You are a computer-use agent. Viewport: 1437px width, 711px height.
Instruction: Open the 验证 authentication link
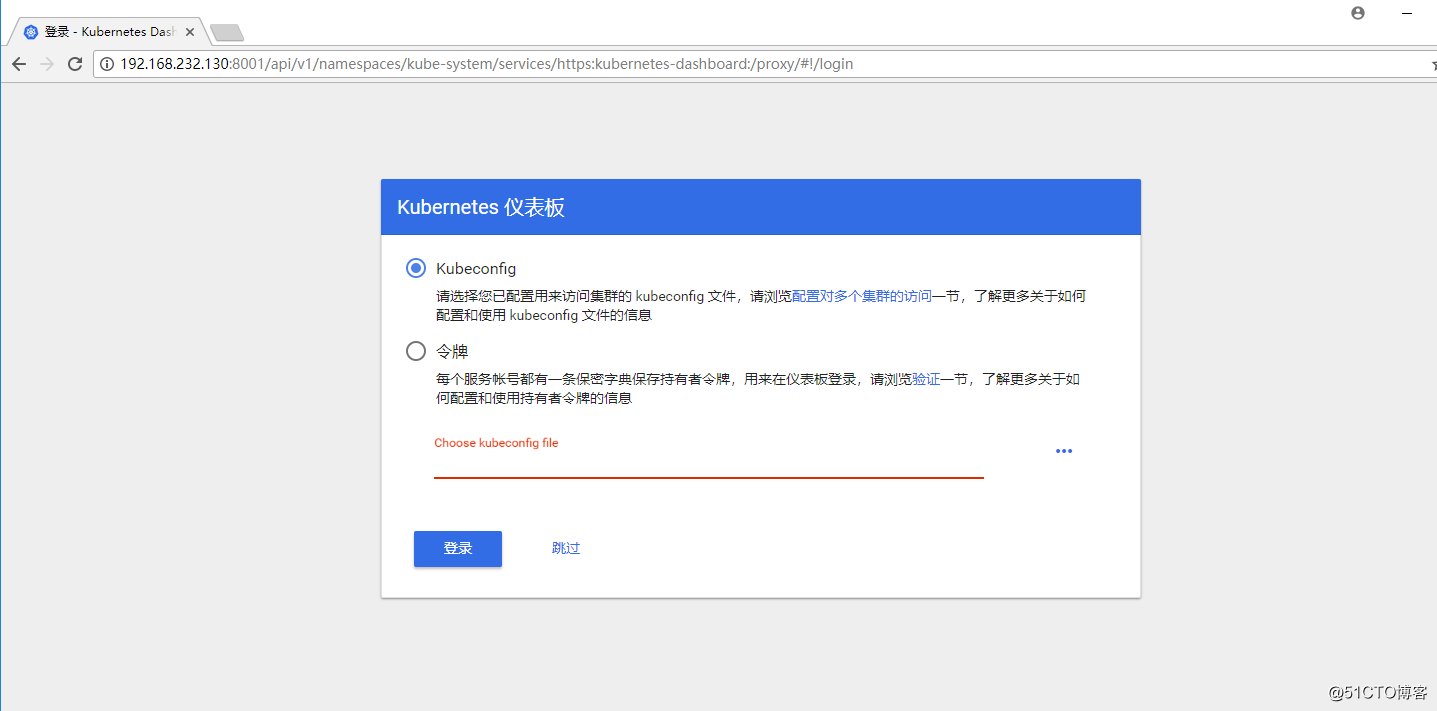(x=926, y=380)
